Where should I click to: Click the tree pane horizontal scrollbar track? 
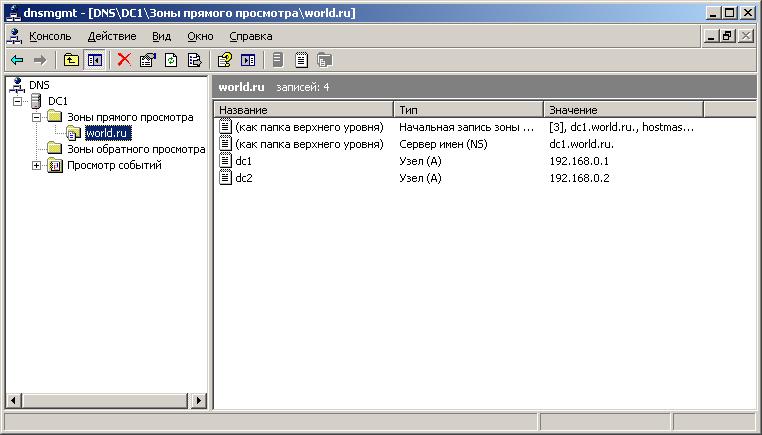pyautogui.click(x=104, y=400)
